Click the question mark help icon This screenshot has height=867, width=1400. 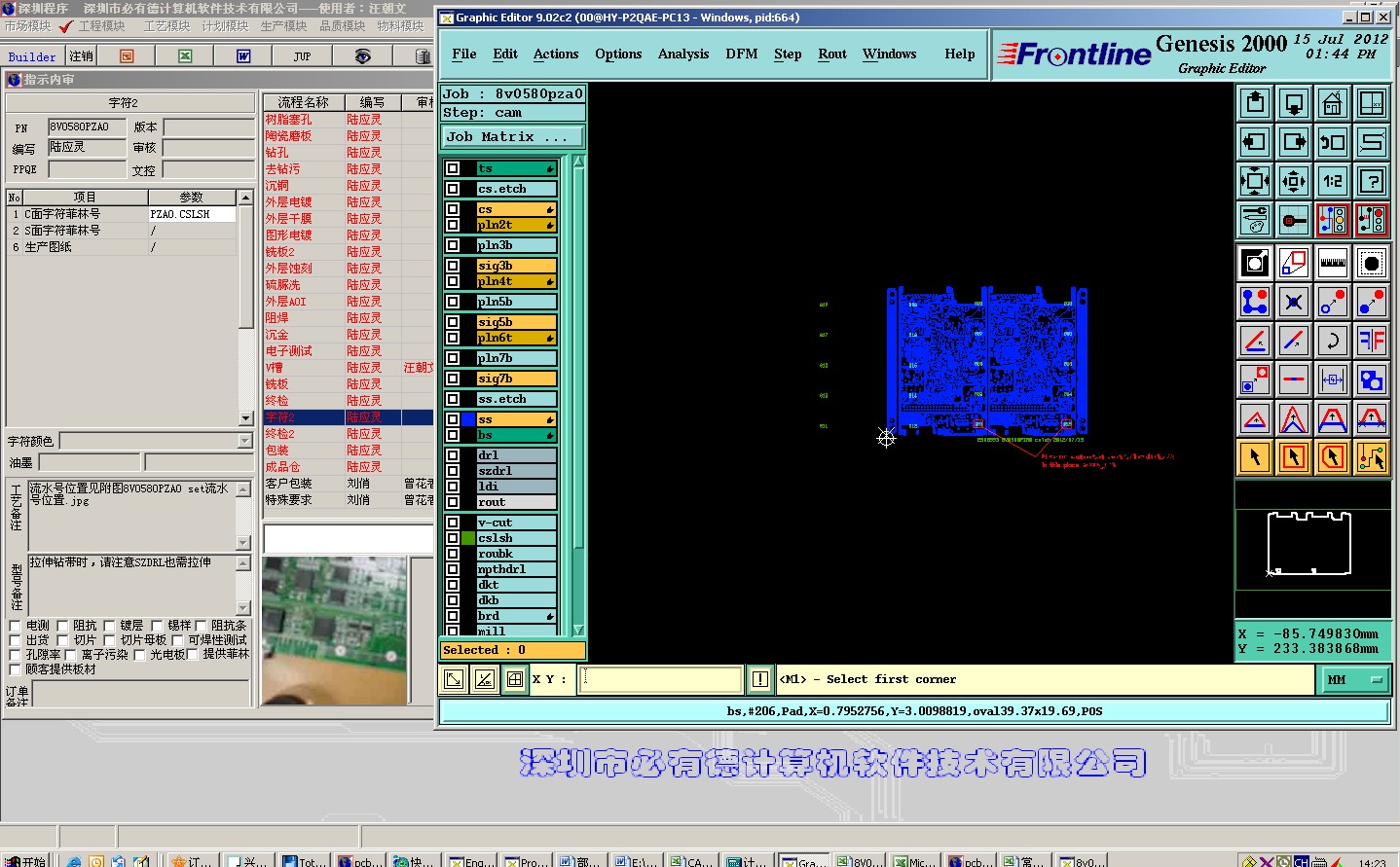[x=1372, y=181]
